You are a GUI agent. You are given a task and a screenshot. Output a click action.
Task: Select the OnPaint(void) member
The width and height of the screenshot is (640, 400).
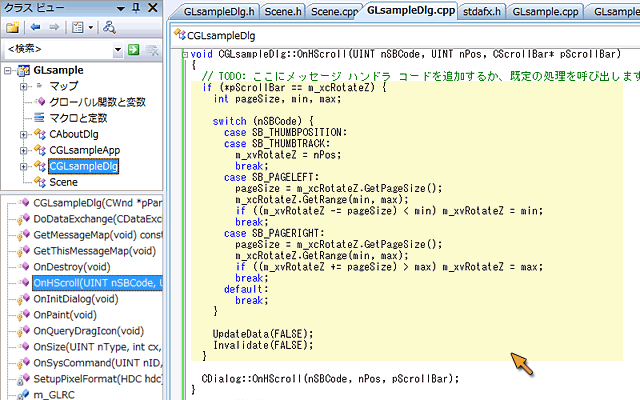click(65, 315)
